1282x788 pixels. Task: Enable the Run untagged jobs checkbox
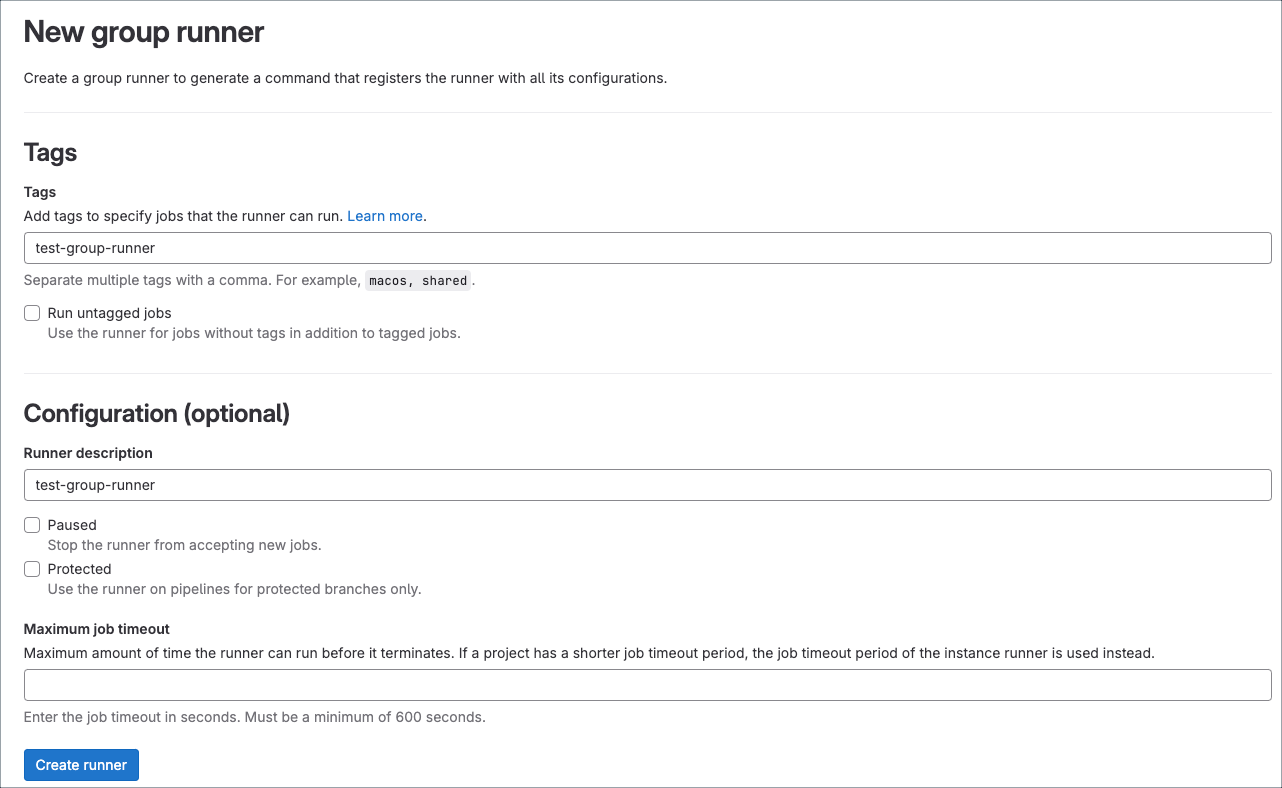[31, 313]
